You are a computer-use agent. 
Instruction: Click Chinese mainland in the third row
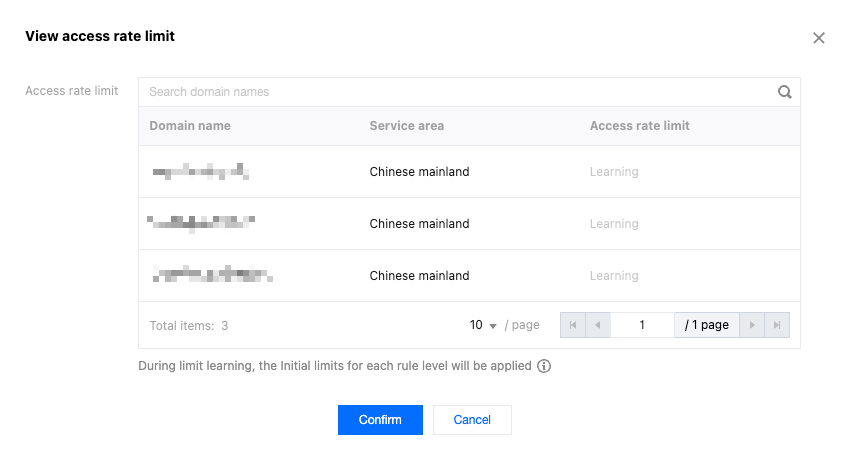click(419, 276)
